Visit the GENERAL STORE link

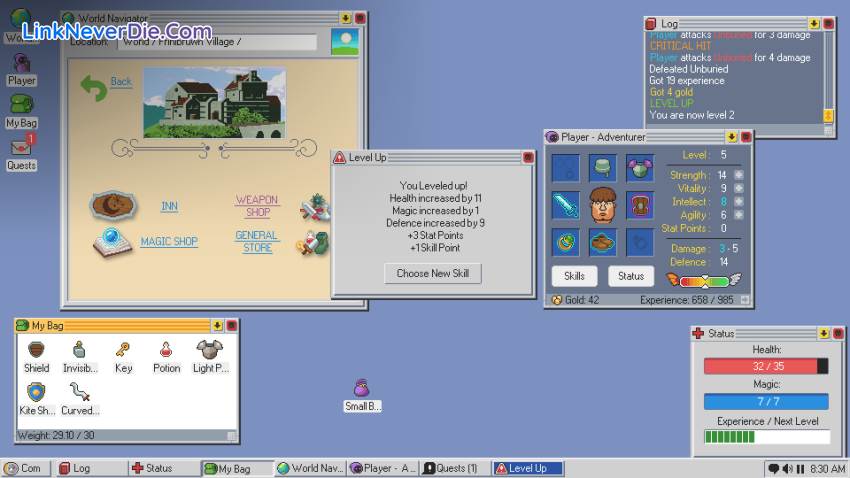[x=257, y=241]
